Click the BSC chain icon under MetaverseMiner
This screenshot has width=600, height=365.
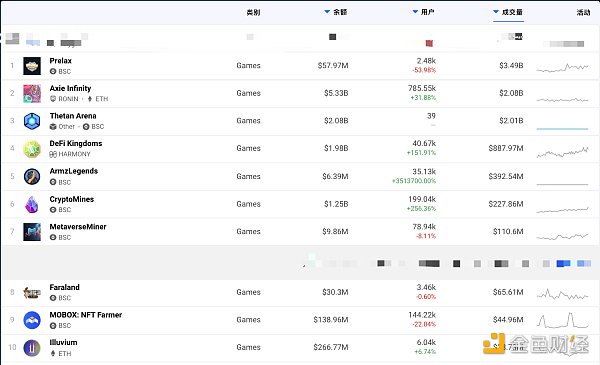pos(53,238)
